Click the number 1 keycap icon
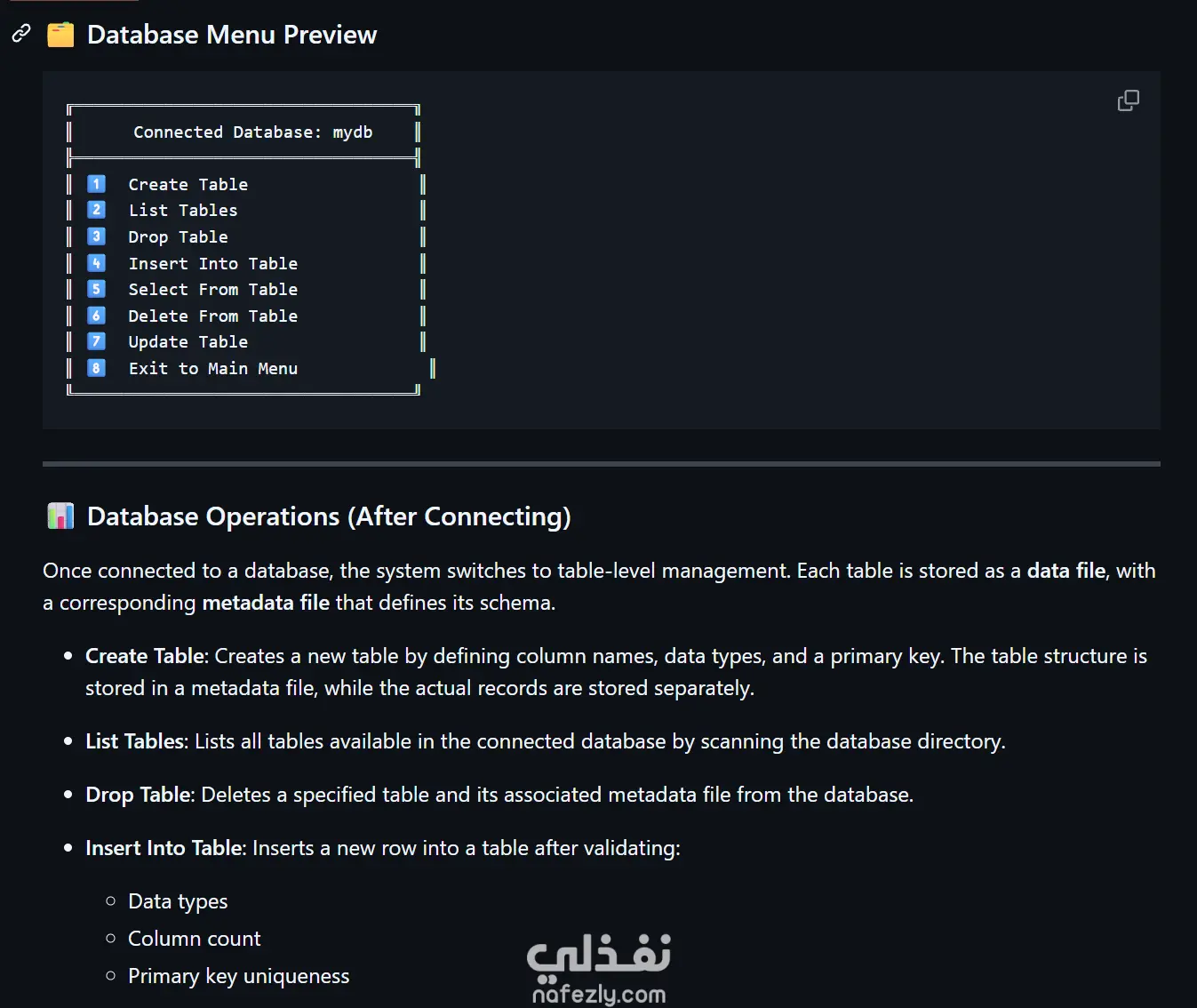This screenshot has height=1008, width=1197. [97, 184]
